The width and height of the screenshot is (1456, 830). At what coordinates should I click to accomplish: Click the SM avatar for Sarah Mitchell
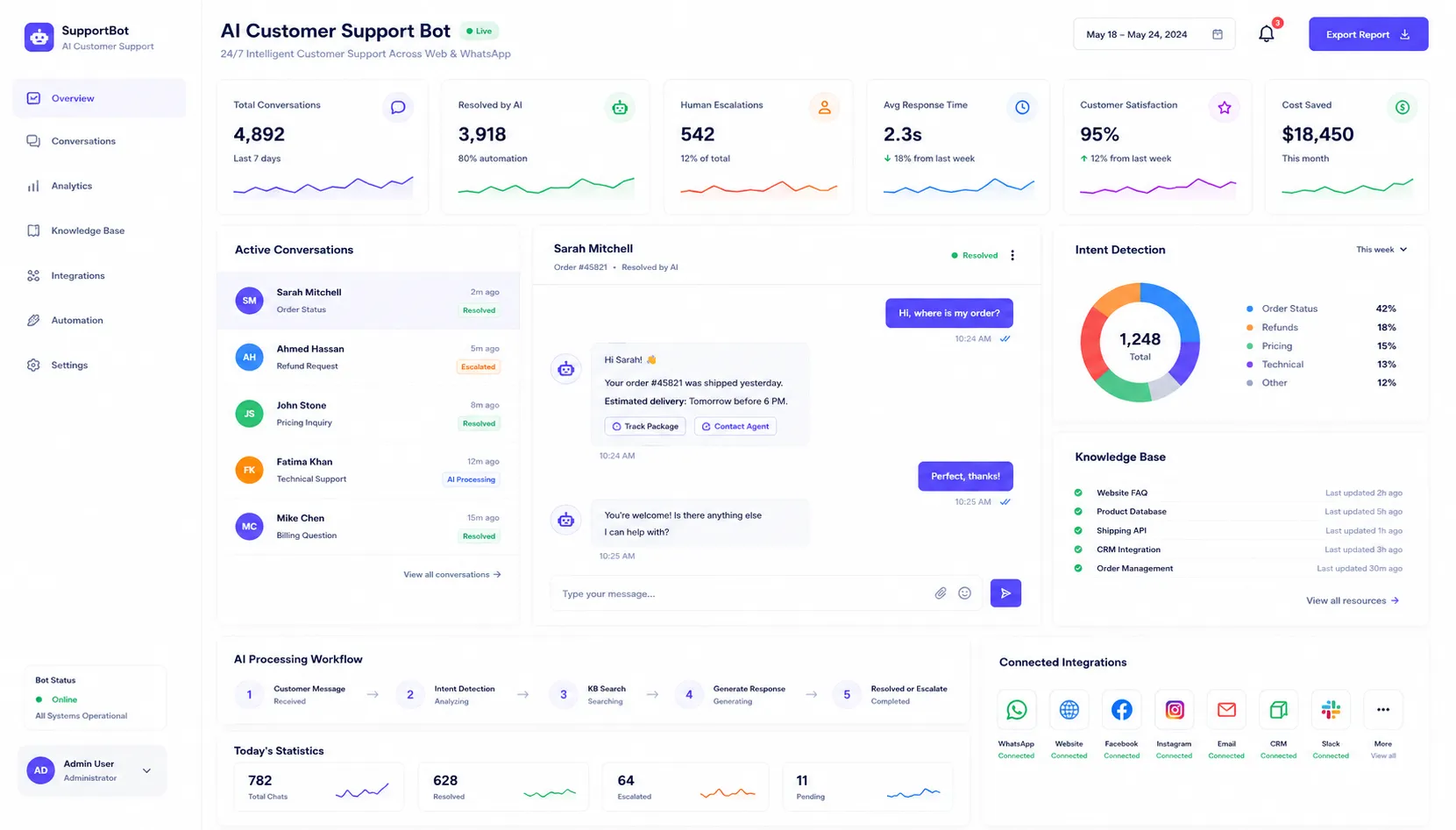click(249, 301)
